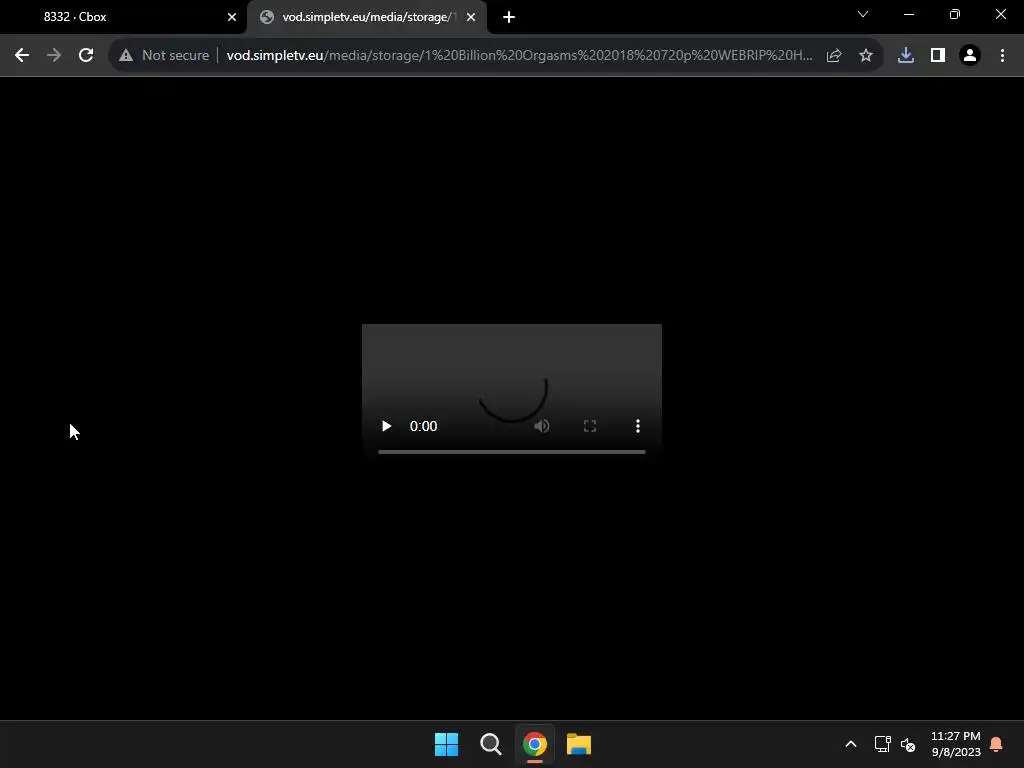
Task: Bookmark this tab with the star icon
Action: coord(866,56)
